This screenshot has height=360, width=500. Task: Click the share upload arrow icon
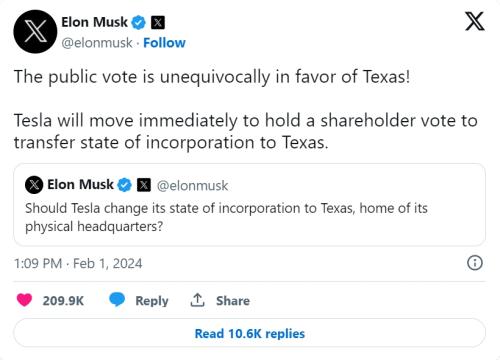pos(197,300)
